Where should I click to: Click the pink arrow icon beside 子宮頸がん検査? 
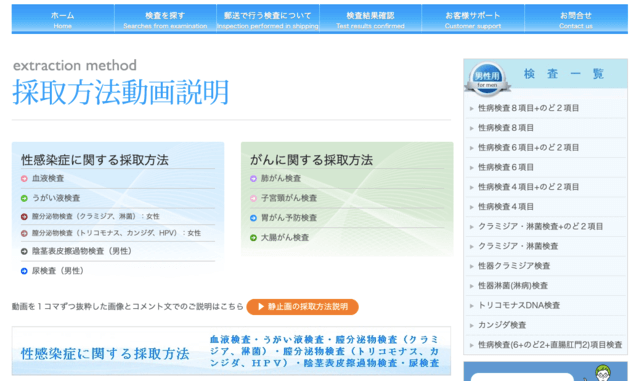click(x=253, y=198)
